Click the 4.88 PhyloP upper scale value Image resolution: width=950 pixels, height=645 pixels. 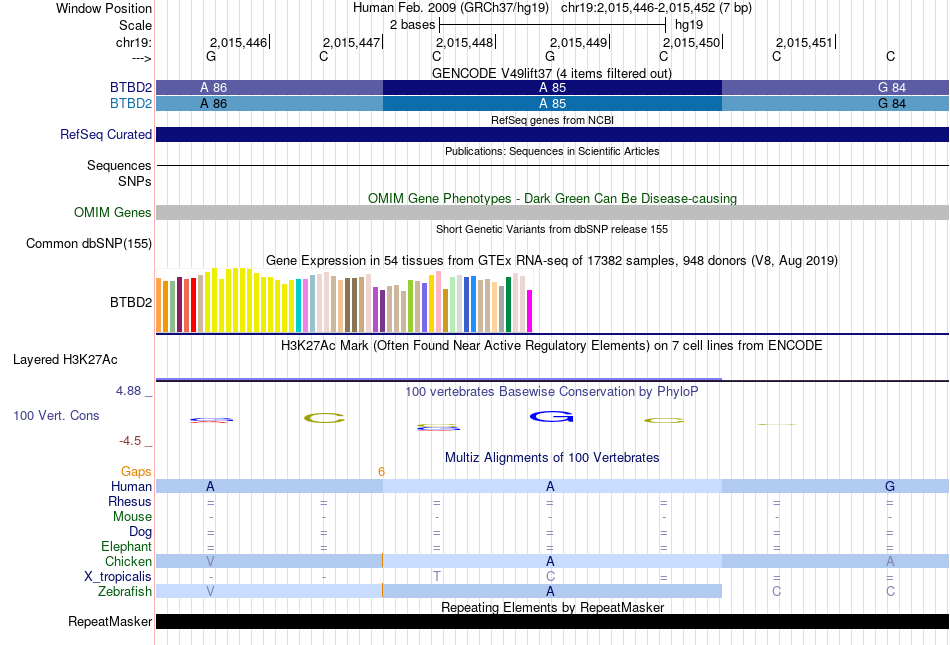click(x=128, y=391)
